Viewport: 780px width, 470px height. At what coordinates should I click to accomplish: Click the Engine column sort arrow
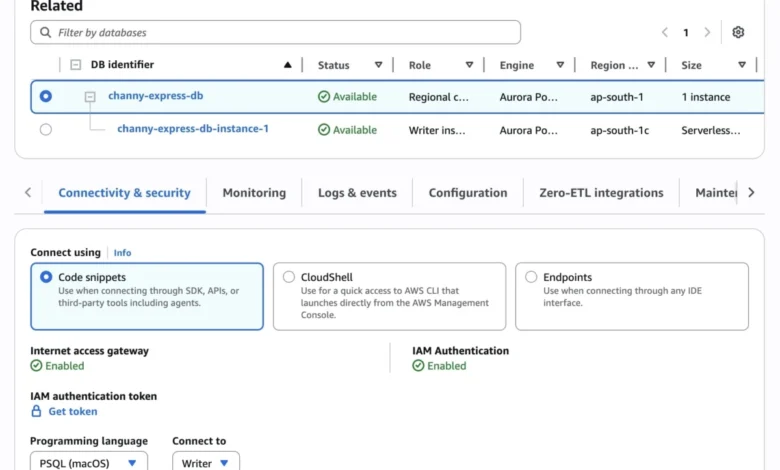(559, 65)
